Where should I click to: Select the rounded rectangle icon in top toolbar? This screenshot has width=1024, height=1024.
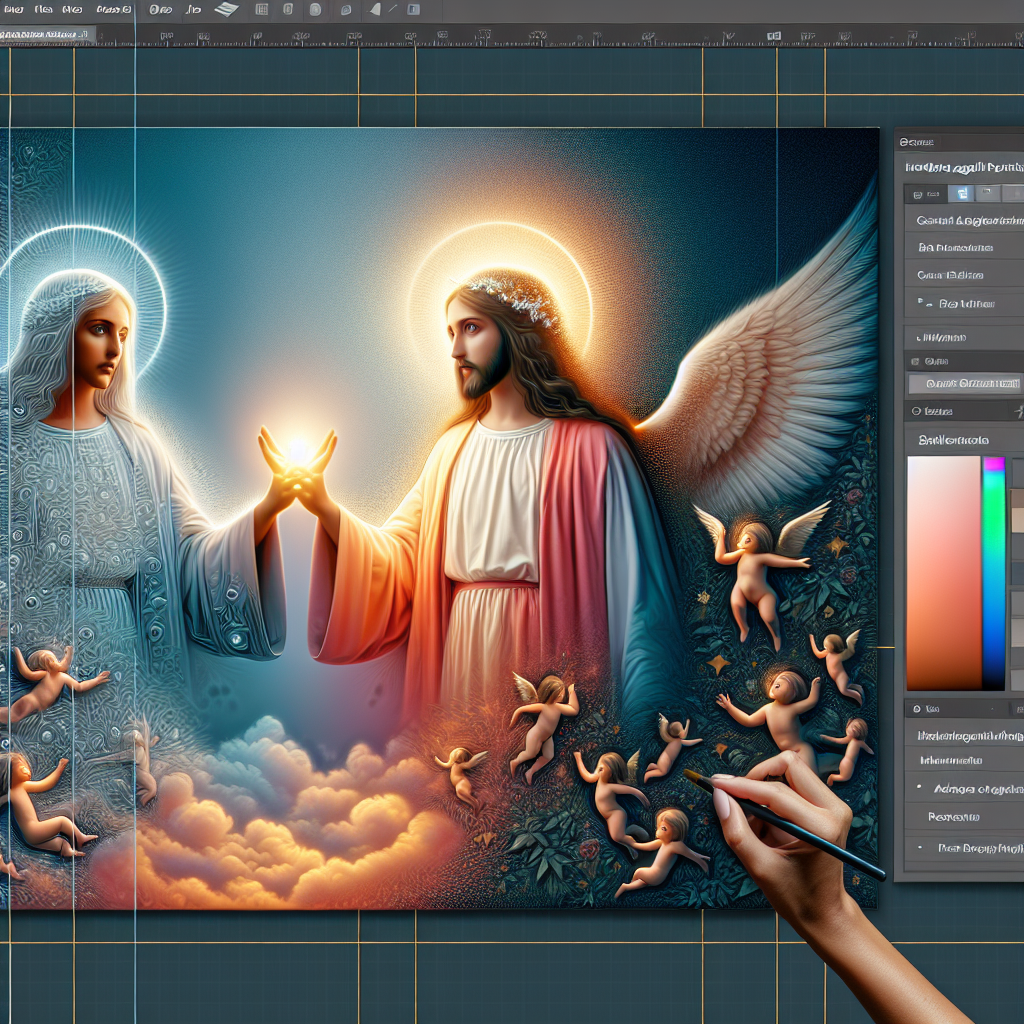[287, 10]
